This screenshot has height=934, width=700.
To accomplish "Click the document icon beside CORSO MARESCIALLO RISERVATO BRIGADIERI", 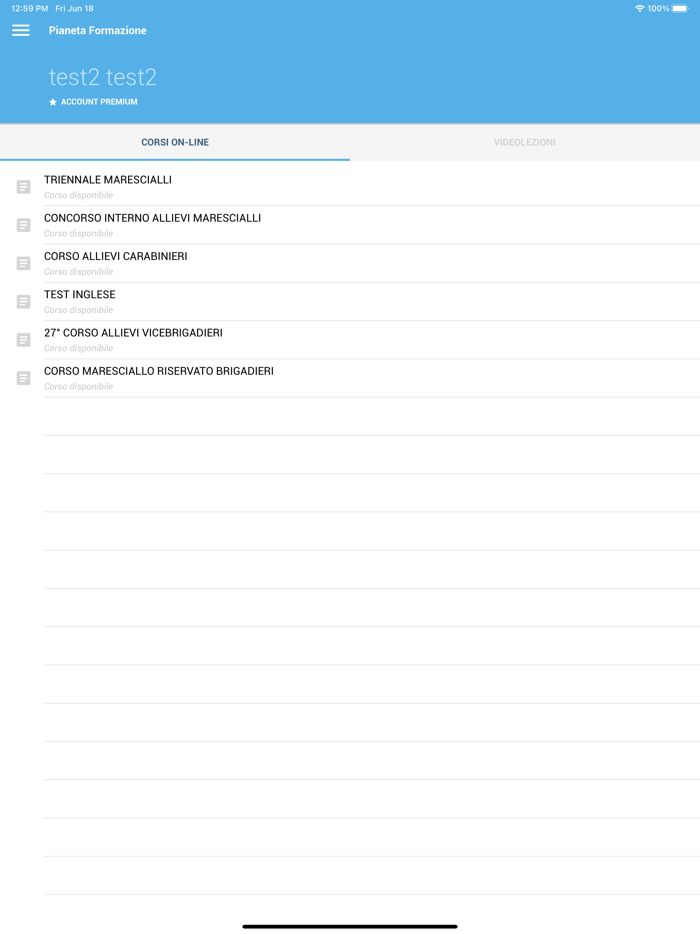I will (x=23, y=378).
